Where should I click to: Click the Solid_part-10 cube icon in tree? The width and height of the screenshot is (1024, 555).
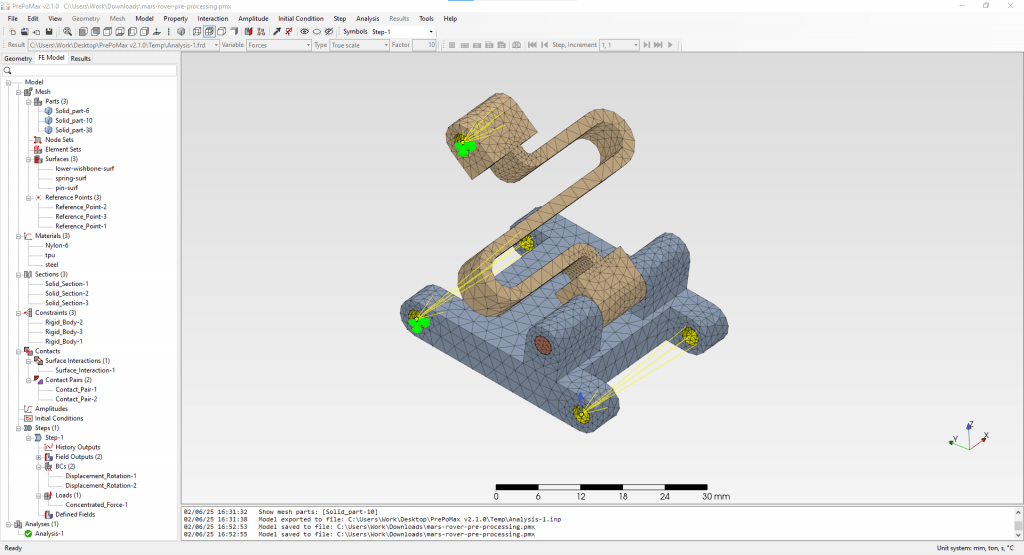coord(49,120)
